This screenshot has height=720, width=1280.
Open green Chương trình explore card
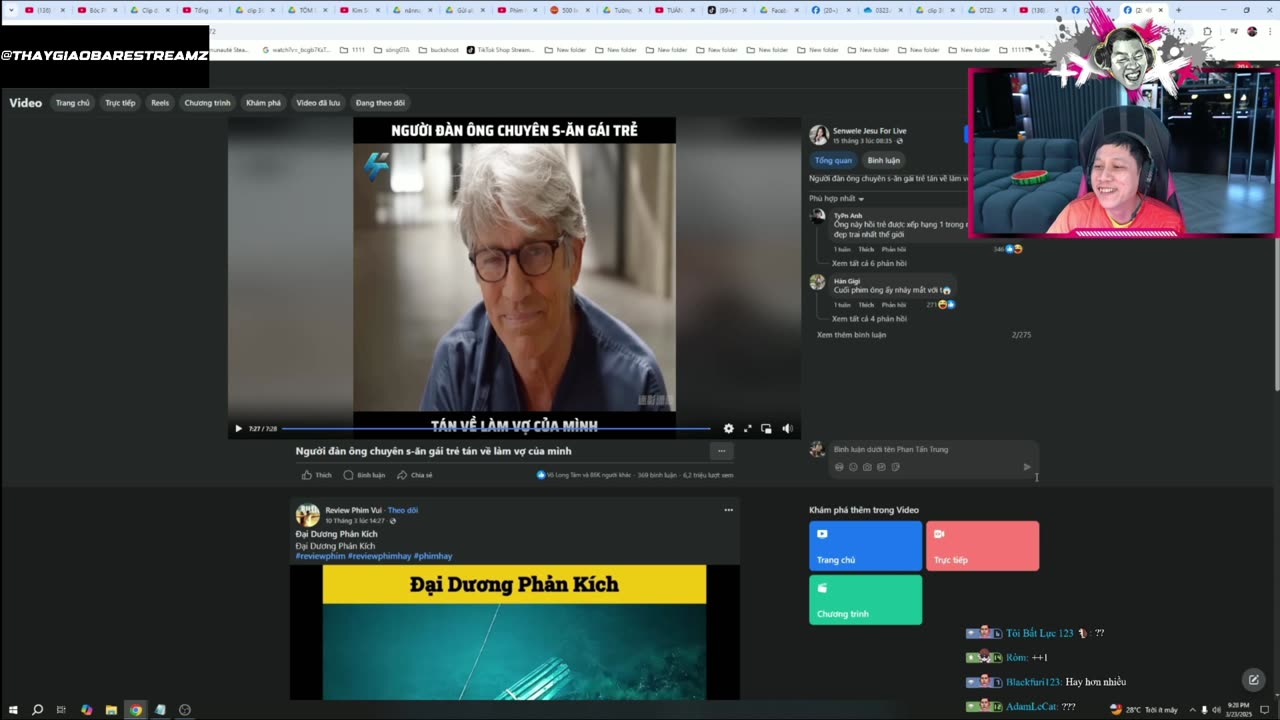[x=865, y=600]
